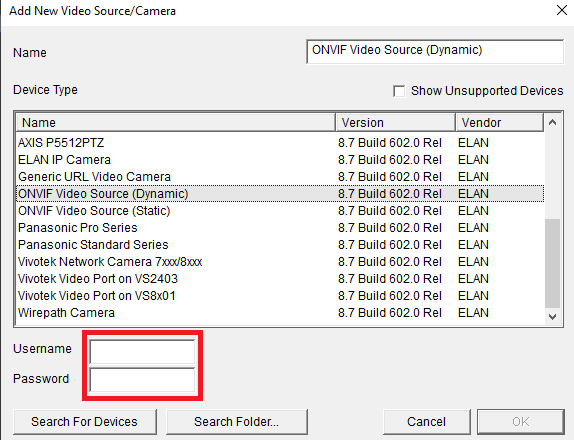This screenshot has width=574, height=440.
Task: Select AXIS P5512PTZ device type
Action: [x=280, y=142]
